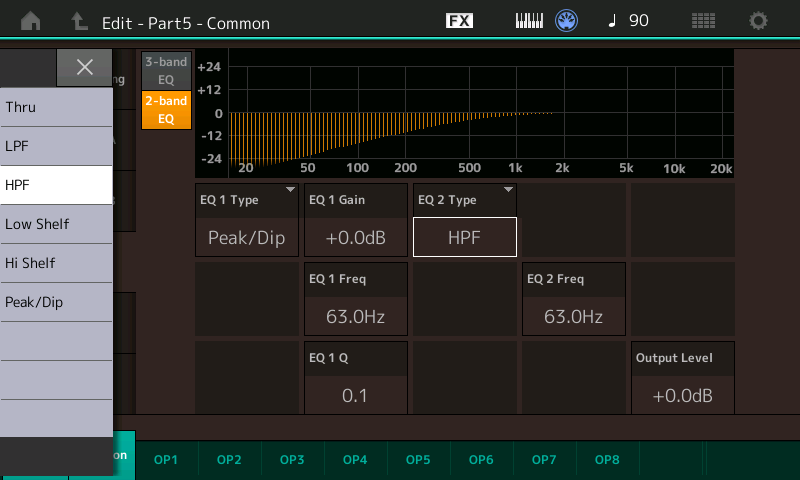Switch to 3-band EQ
This screenshot has height=480, width=800.
pos(166,69)
